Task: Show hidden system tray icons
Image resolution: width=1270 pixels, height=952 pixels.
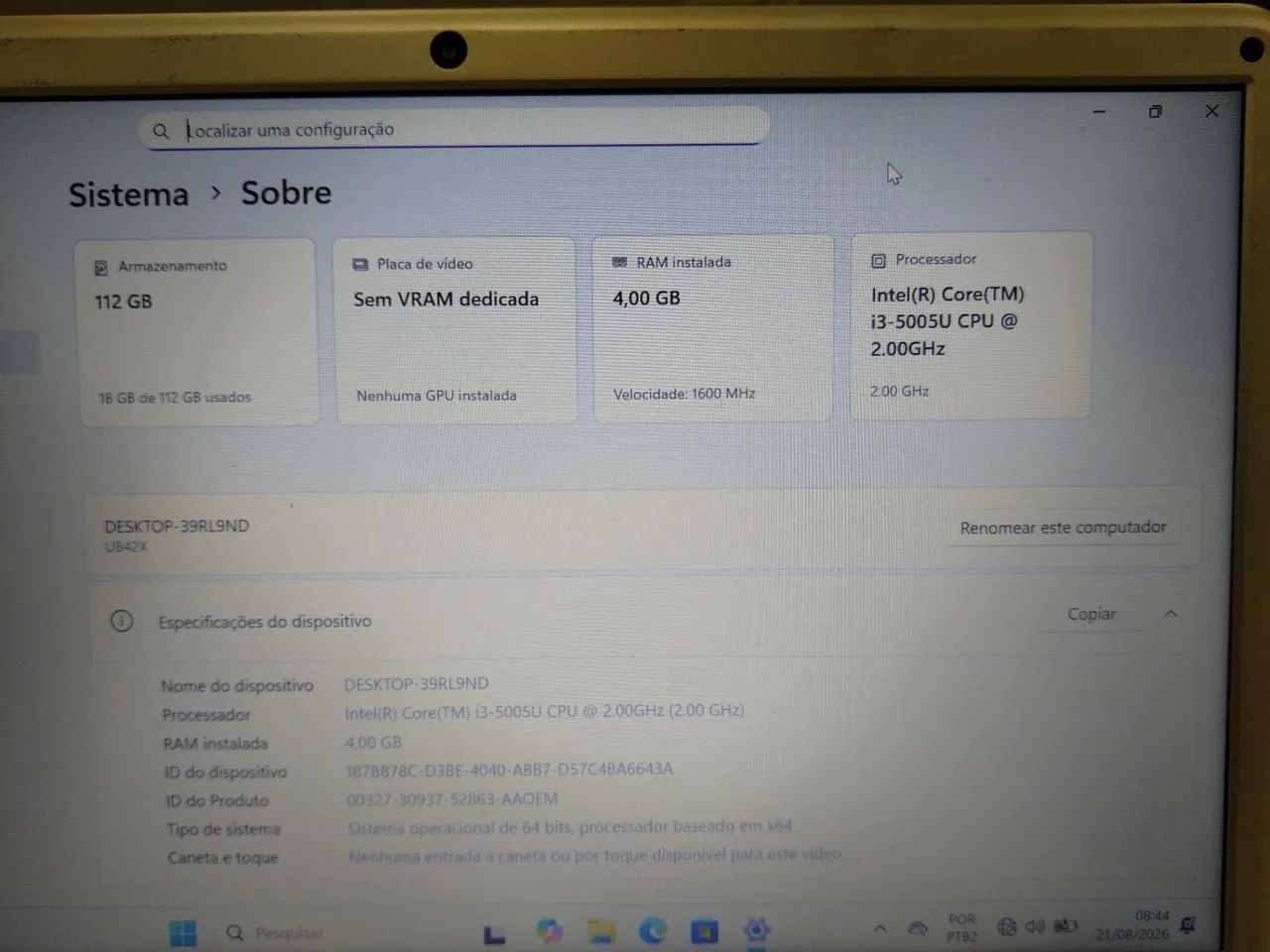Action: (880, 928)
